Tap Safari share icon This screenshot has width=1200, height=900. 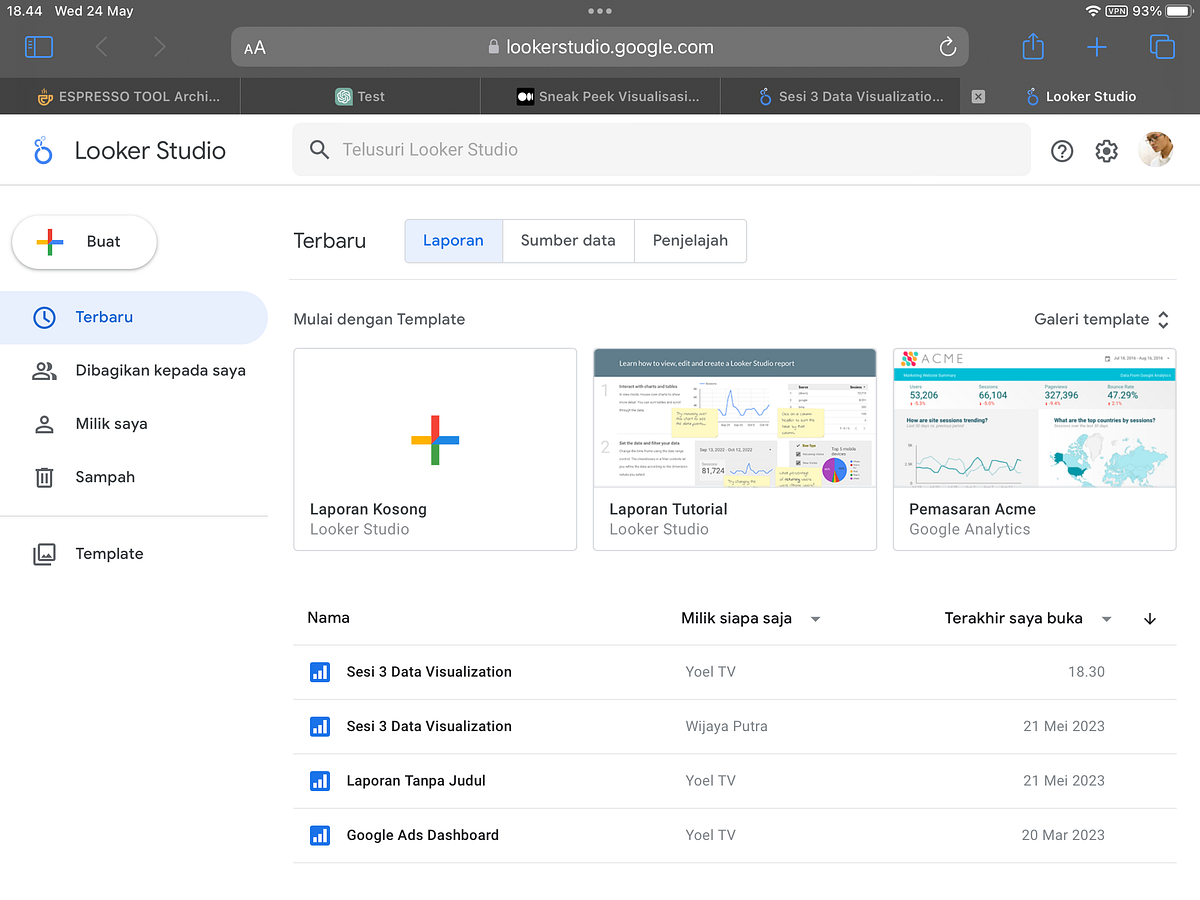[1033, 46]
